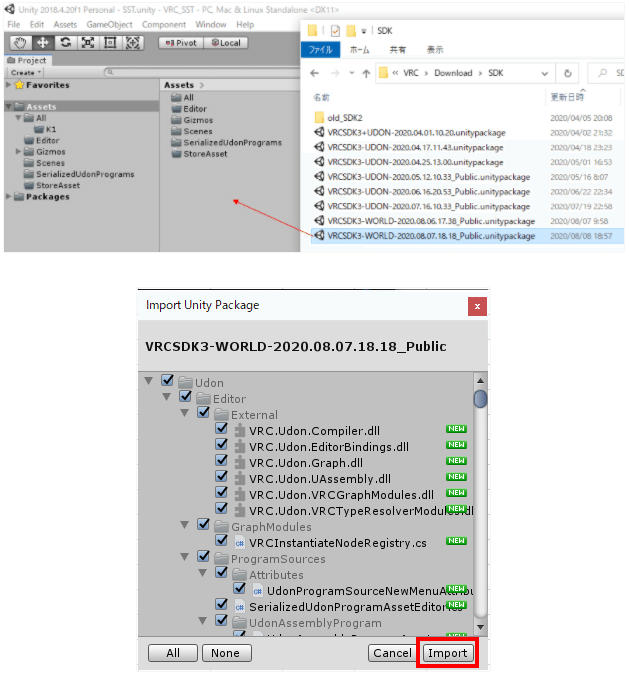The height and width of the screenshot is (677, 629).
Task: Switch to the ホーム tab in Explorer
Action: tap(360, 50)
